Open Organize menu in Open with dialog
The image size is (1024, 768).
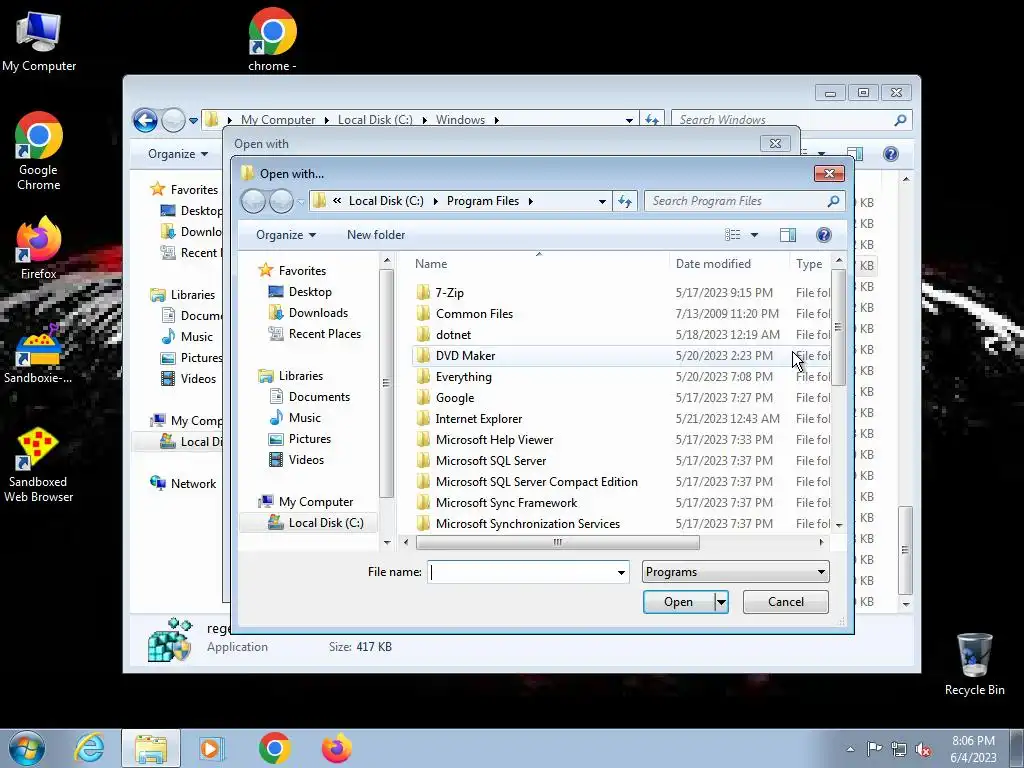285,235
